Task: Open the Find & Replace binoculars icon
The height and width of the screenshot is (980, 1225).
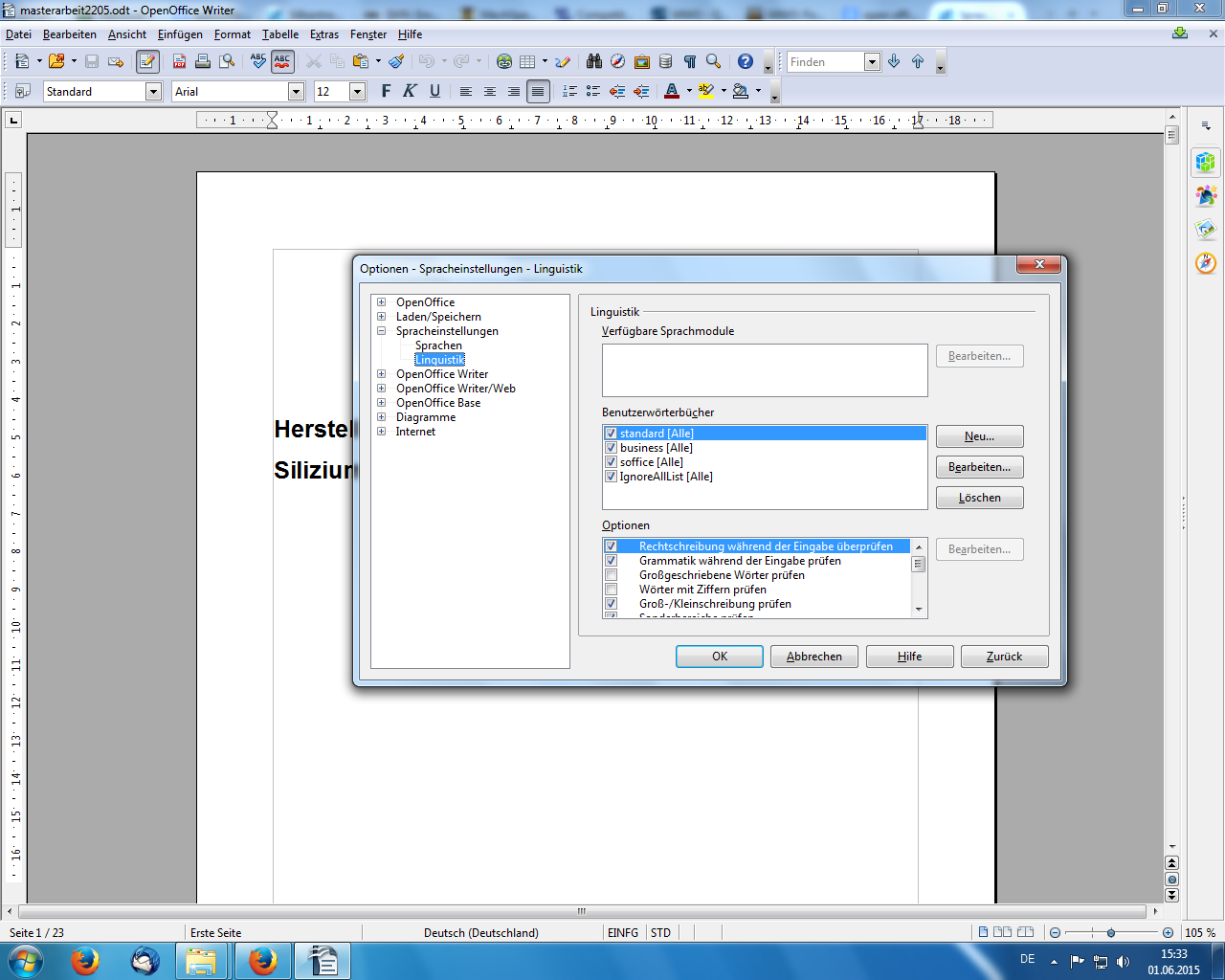Action: point(594,61)
